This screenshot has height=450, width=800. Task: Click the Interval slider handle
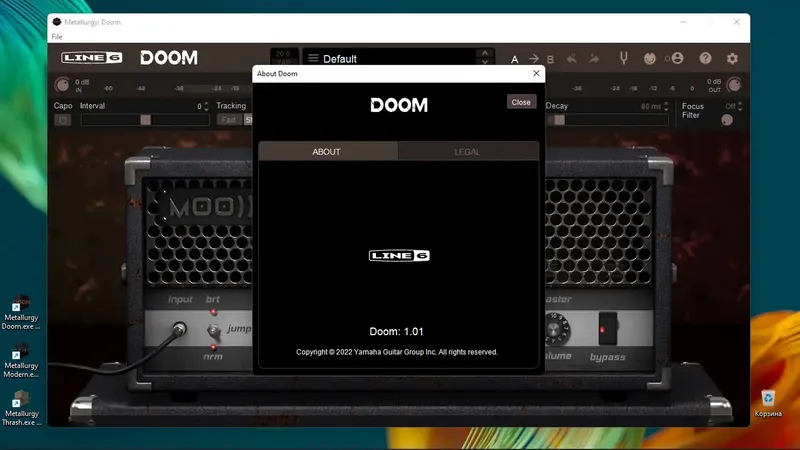(145, 120)
